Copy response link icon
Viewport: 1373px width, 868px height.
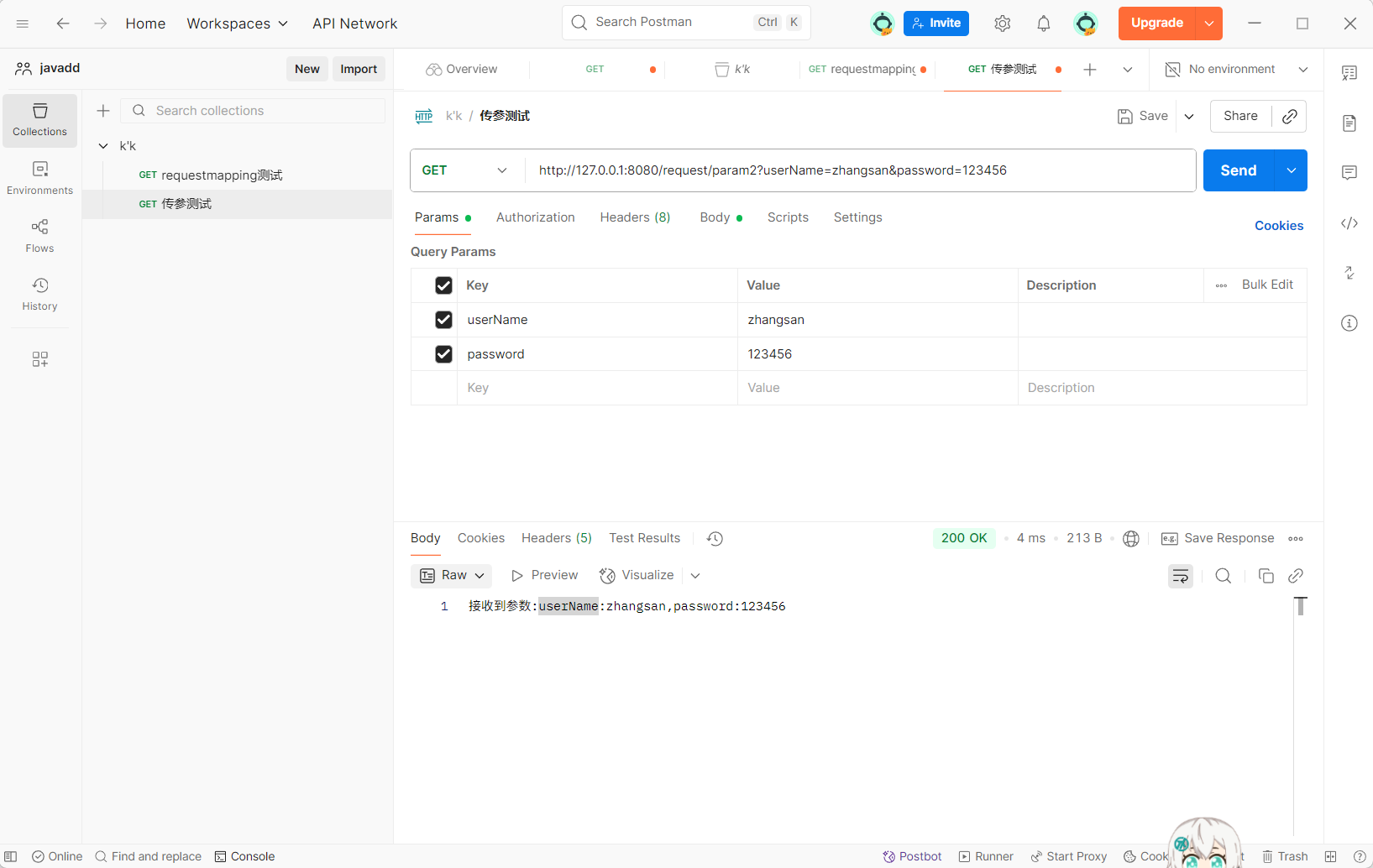[x=1296, y=576]
